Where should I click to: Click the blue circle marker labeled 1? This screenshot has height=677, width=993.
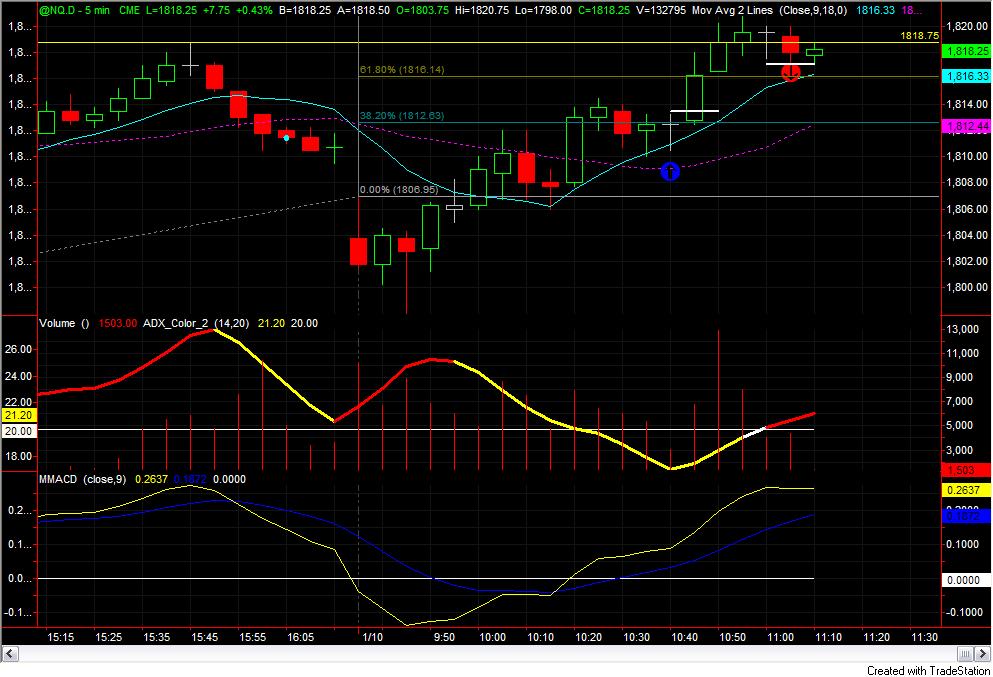point(670,172)
